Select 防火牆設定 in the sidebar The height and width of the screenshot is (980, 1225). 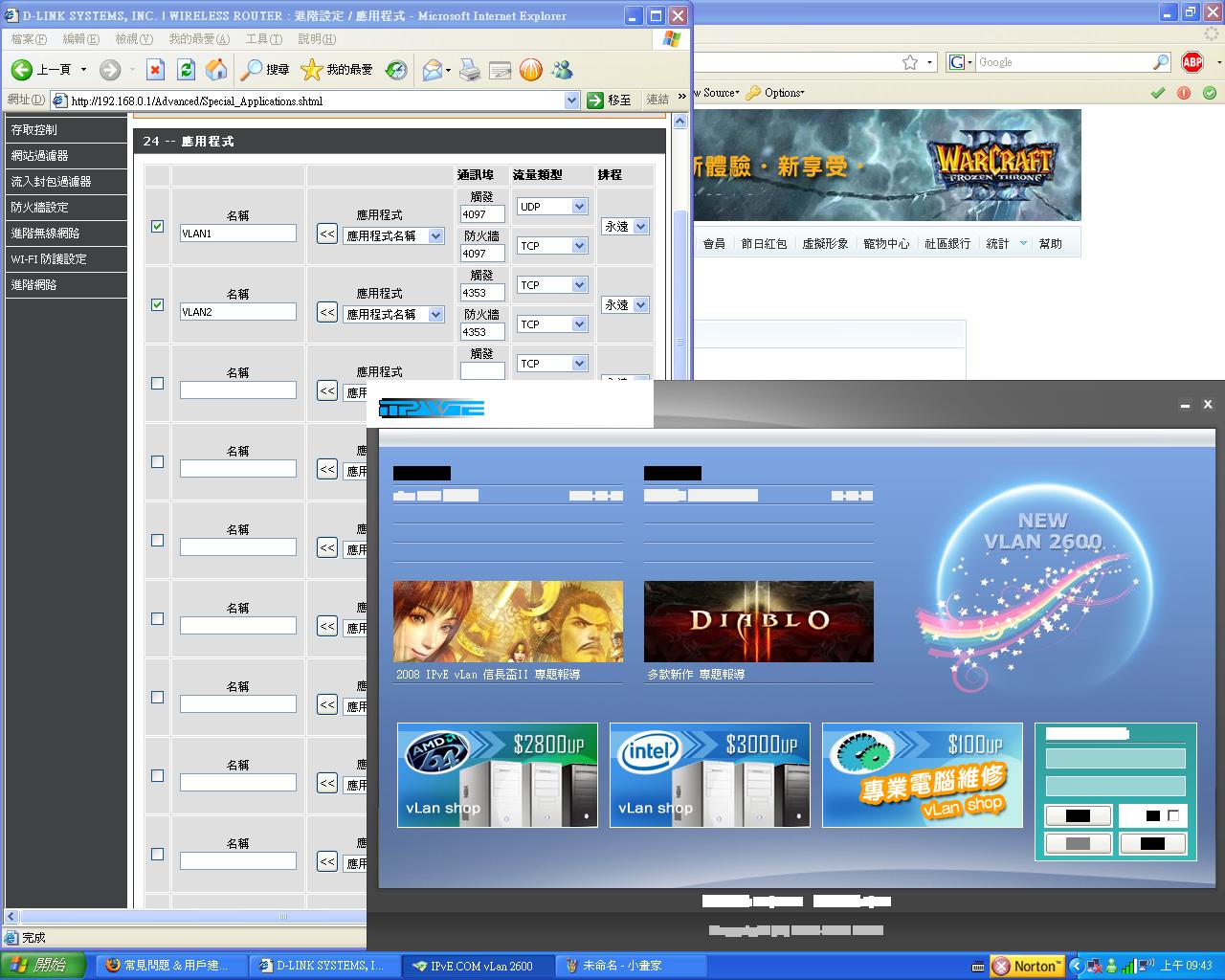65,207
